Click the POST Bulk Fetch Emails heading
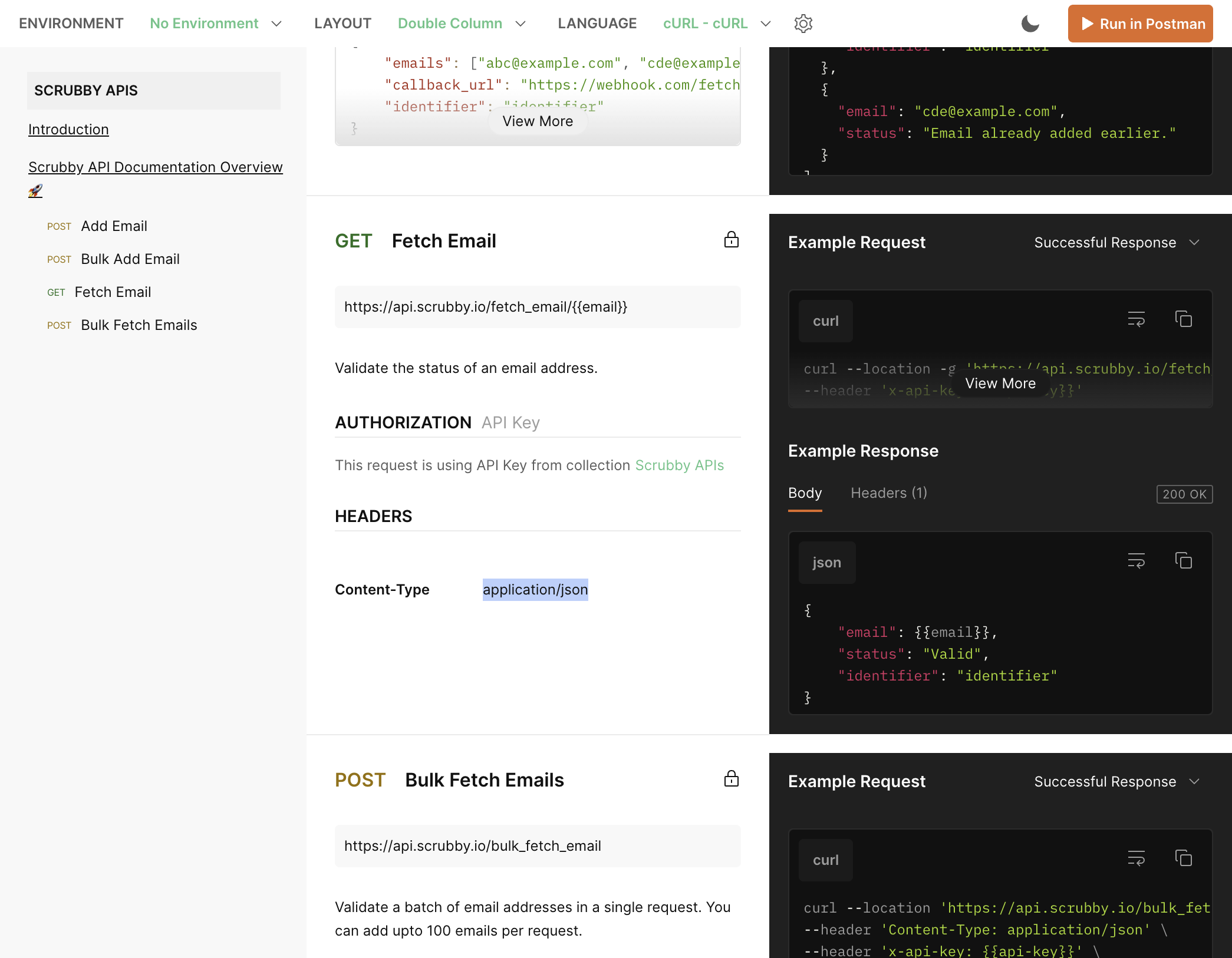 [x=449, y=780]
